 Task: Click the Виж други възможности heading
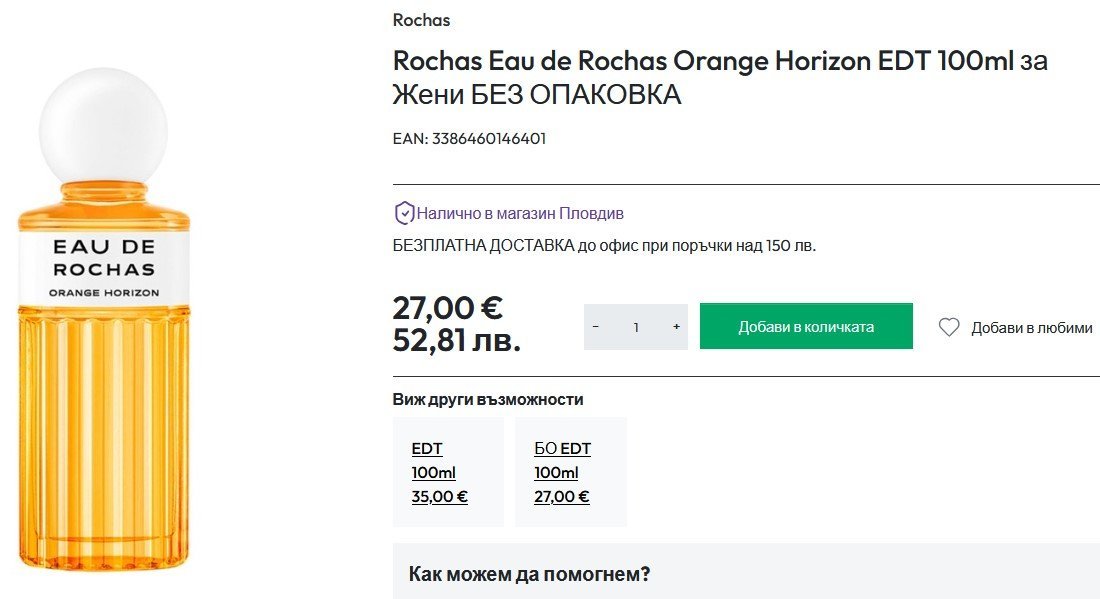pos(487,400)
